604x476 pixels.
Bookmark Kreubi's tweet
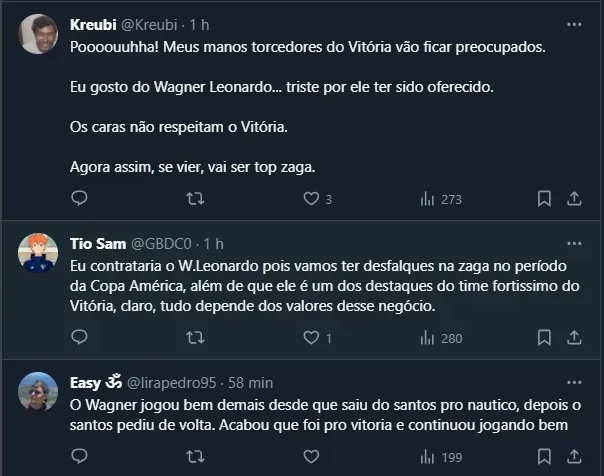click(x=545, y=199)
